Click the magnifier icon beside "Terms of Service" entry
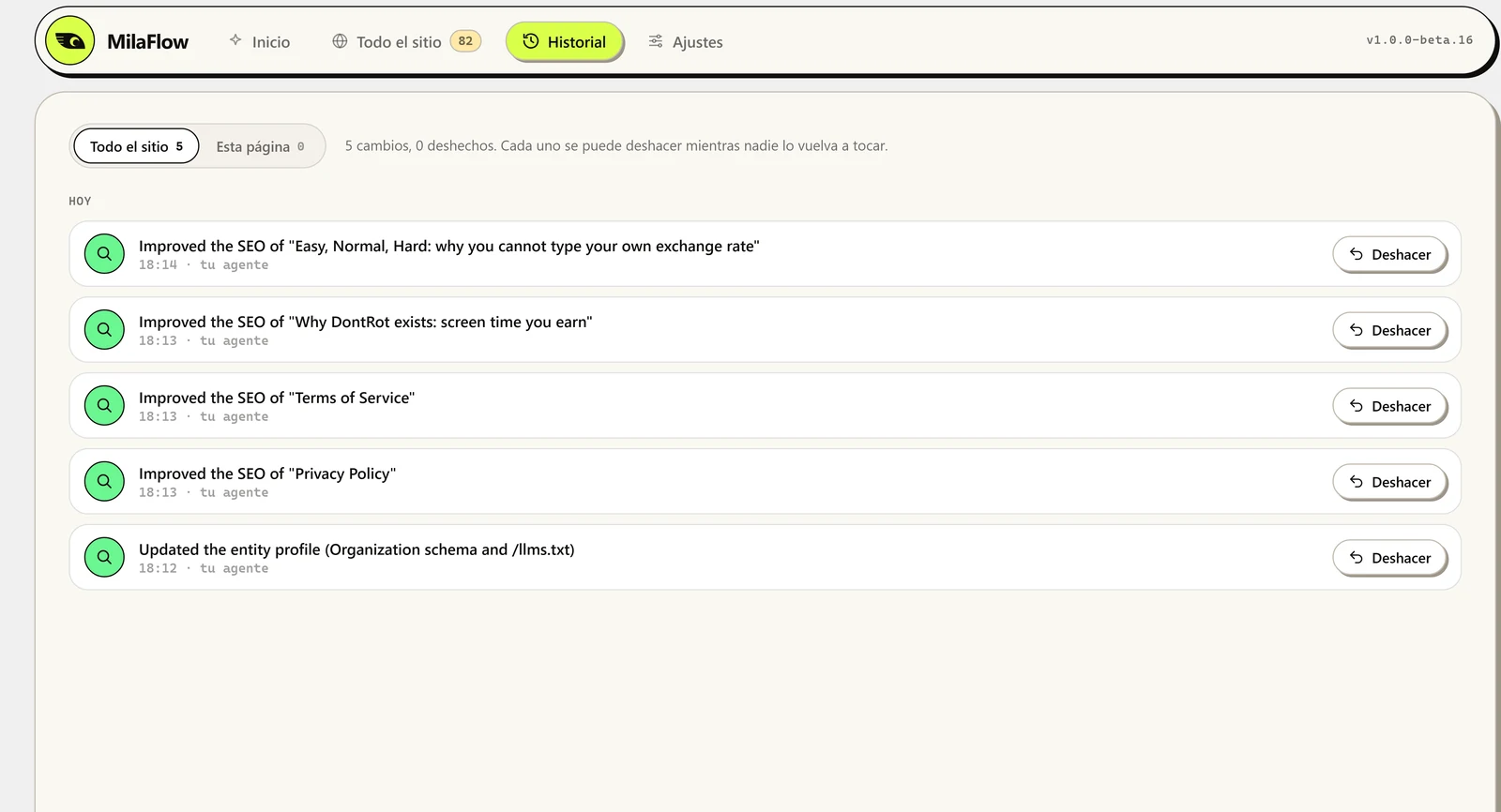The height and width of the screenshot is (812, 1501). point(104,406)
